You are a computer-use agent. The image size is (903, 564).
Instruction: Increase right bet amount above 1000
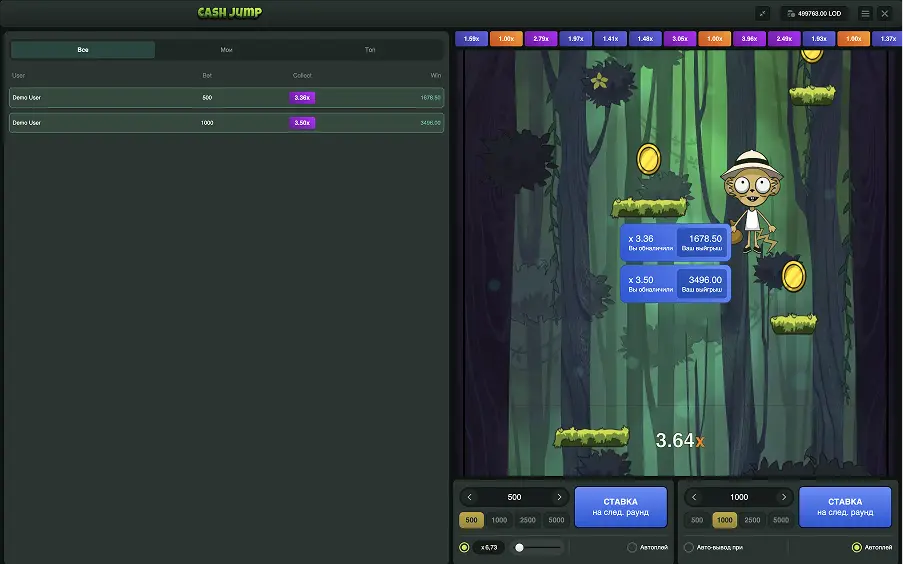coord(783,497)
